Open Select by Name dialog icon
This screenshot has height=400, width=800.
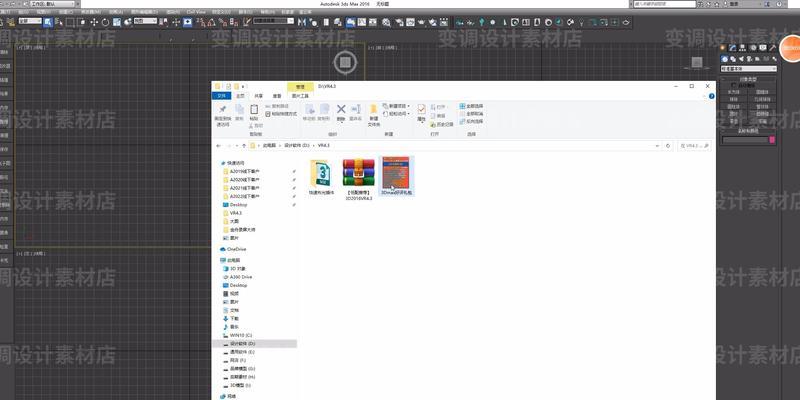coord(59,22)
